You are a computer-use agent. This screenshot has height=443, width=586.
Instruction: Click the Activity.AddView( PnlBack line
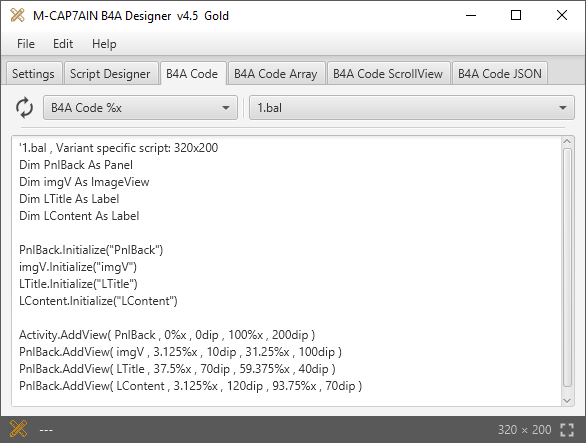167,335
